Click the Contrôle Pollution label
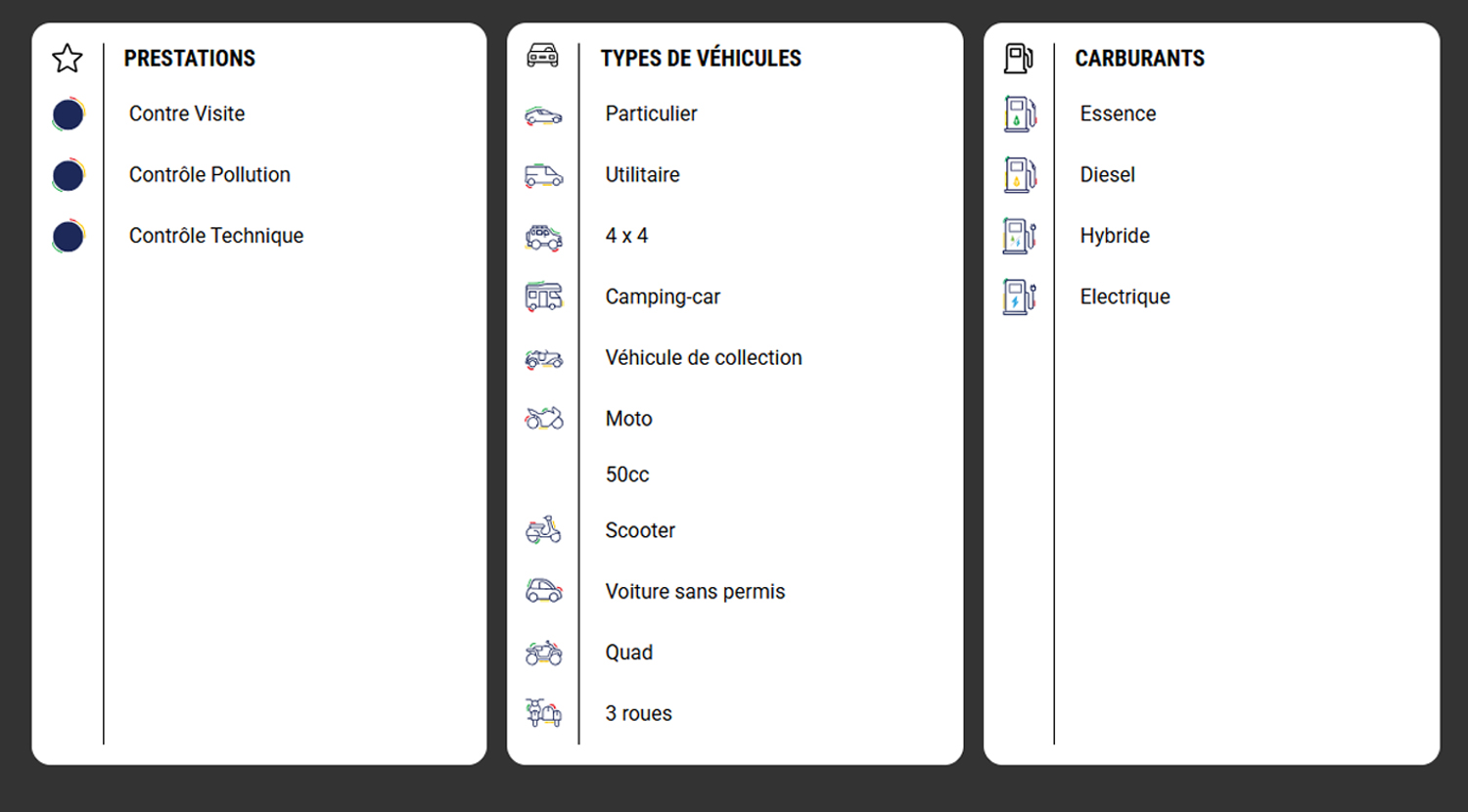The width and height of the screenshot is (1468, 812). click(x=209, y=174)
